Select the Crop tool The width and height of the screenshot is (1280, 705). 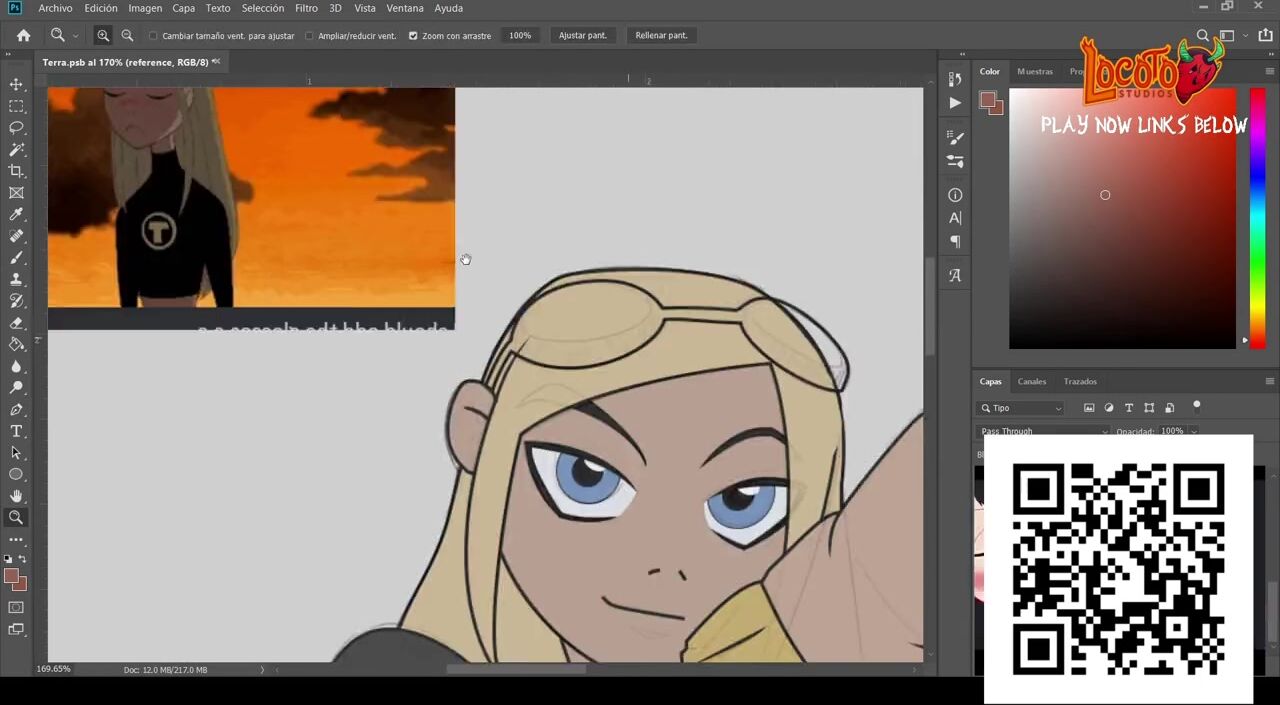click(x=16, y=171)
